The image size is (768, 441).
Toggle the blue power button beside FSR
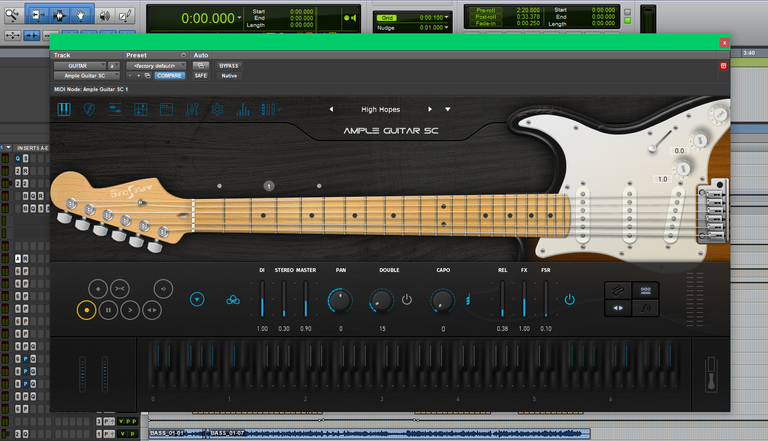[x=570, y=299]
